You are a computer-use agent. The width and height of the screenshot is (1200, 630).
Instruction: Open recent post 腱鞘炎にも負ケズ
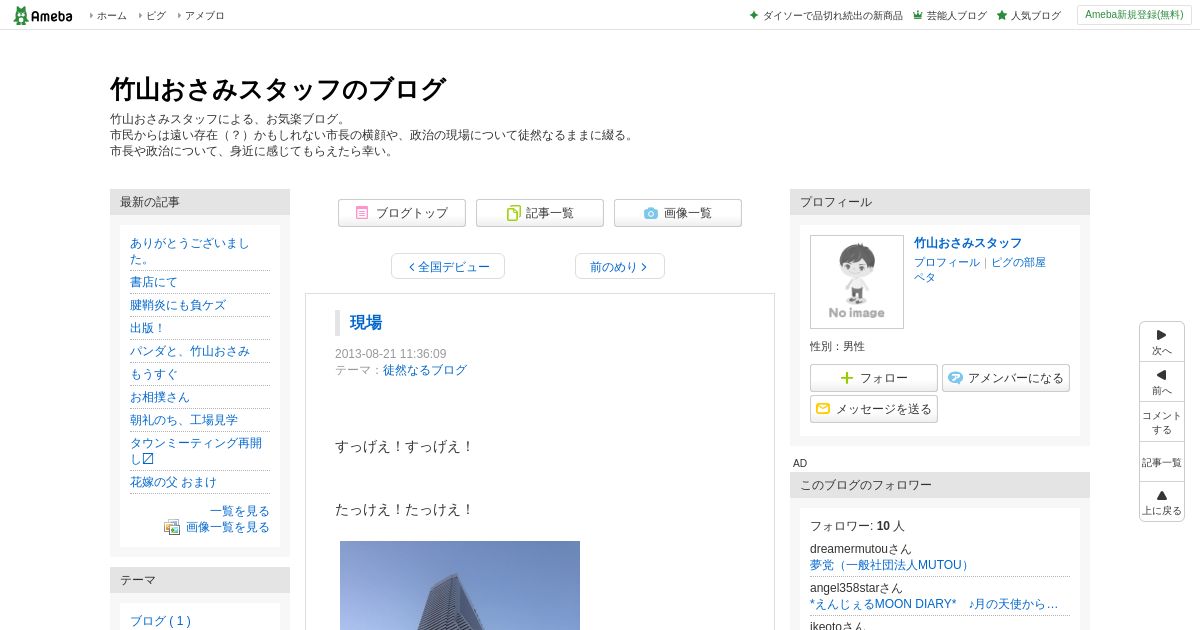(x=178, y=305)
